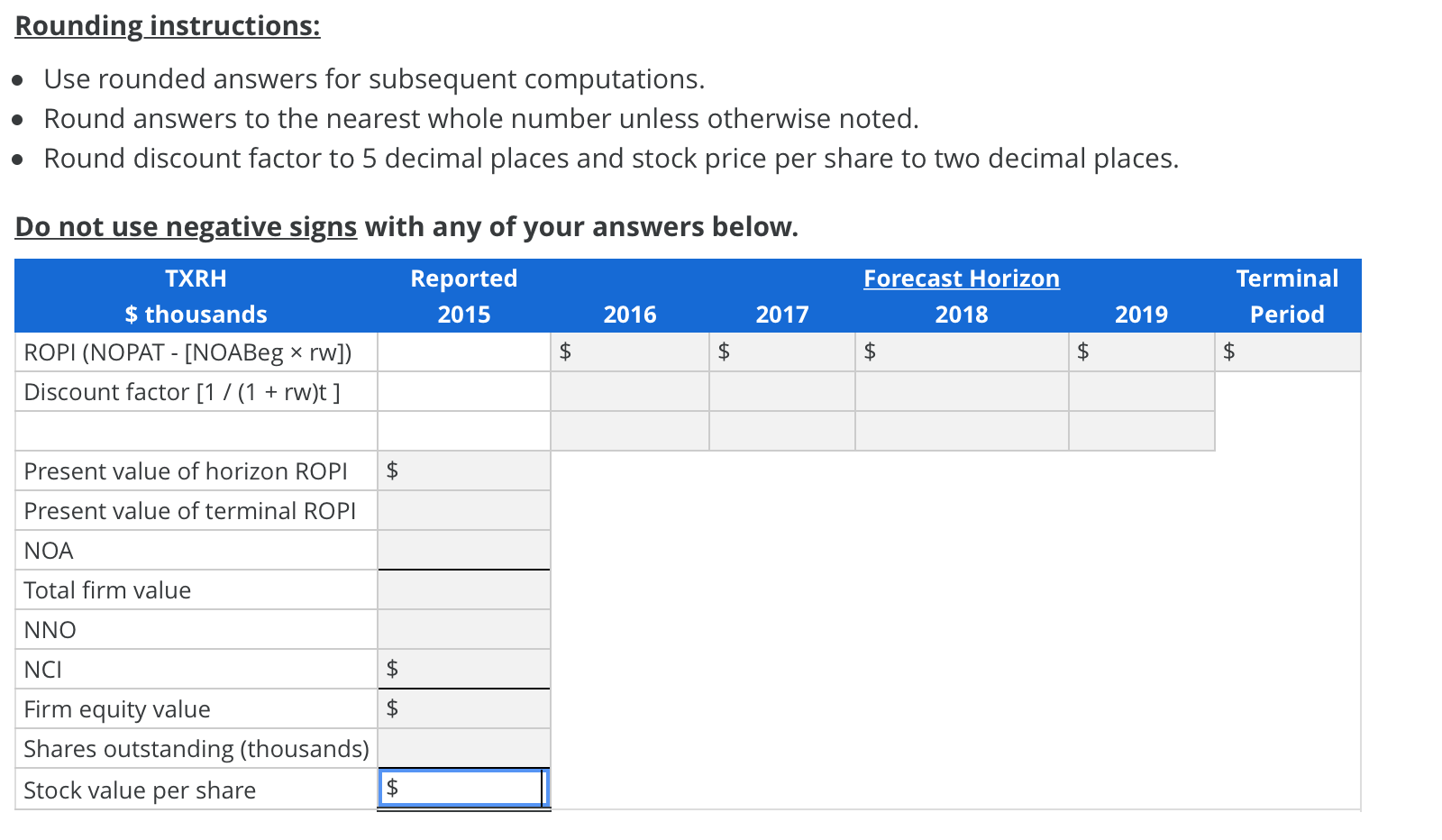Click the 'ROPI (NOPAT - [NOABeg × rw])' row label
Image resolution: width=1442 pixels, height=840 pixels.
(x=187, y=352)
